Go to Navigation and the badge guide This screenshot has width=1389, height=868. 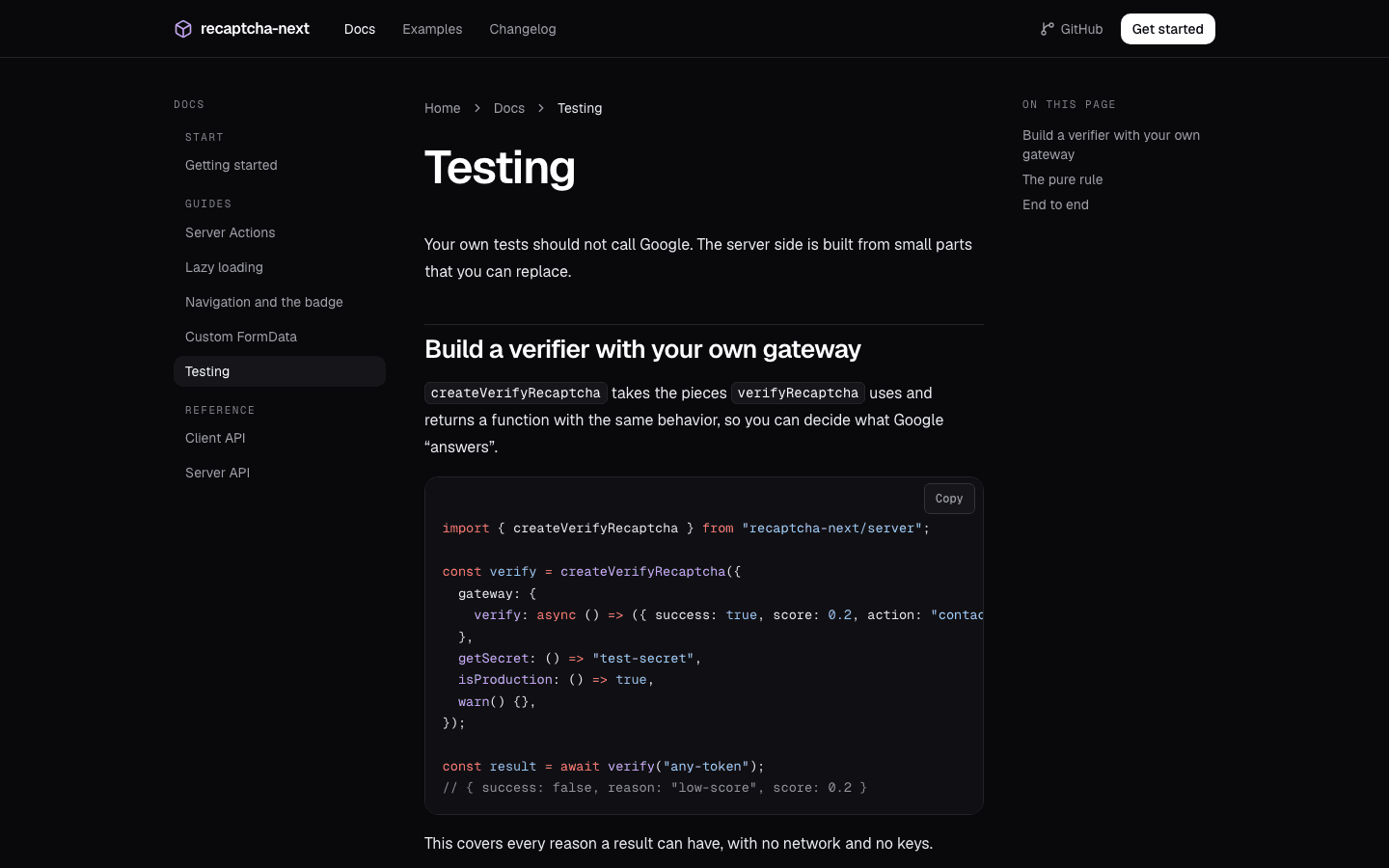coord(280,302)
